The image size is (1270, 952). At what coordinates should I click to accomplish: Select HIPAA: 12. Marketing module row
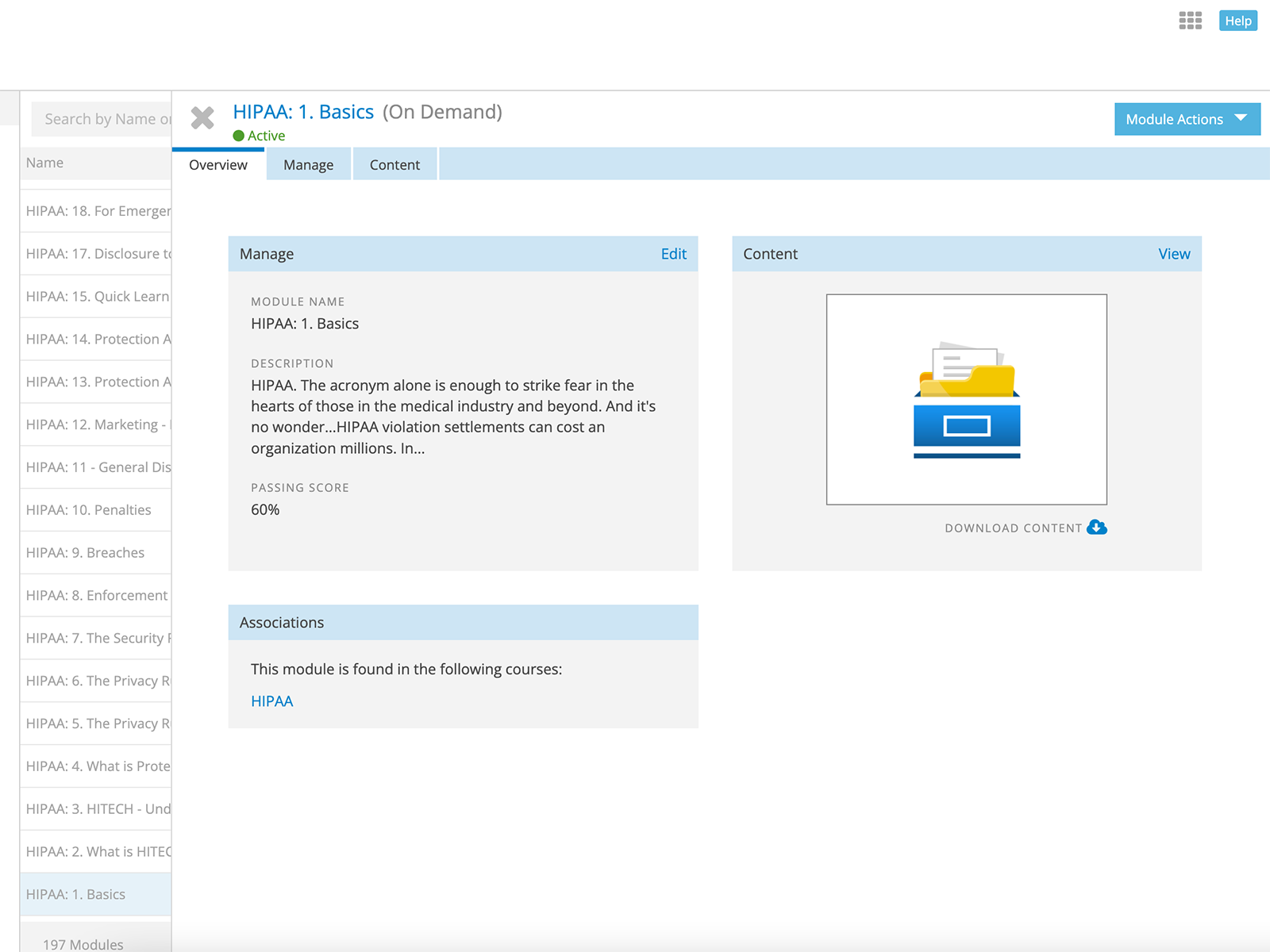click(x=97, y=424)
